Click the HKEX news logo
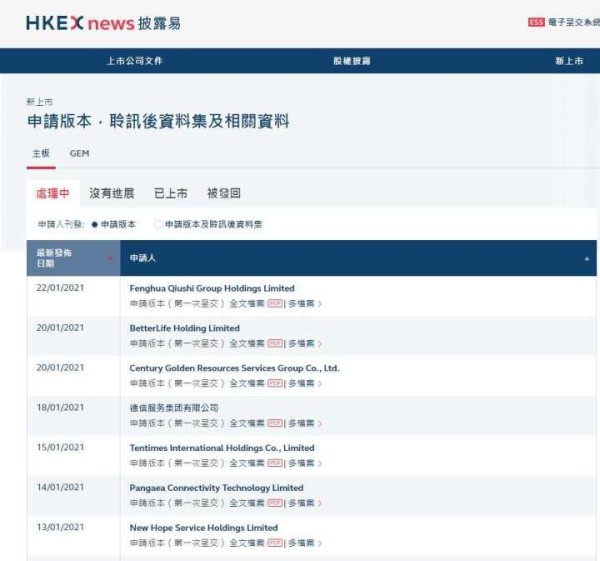The image size is (600, 561). pyautogui.click(x=103, y=23)
